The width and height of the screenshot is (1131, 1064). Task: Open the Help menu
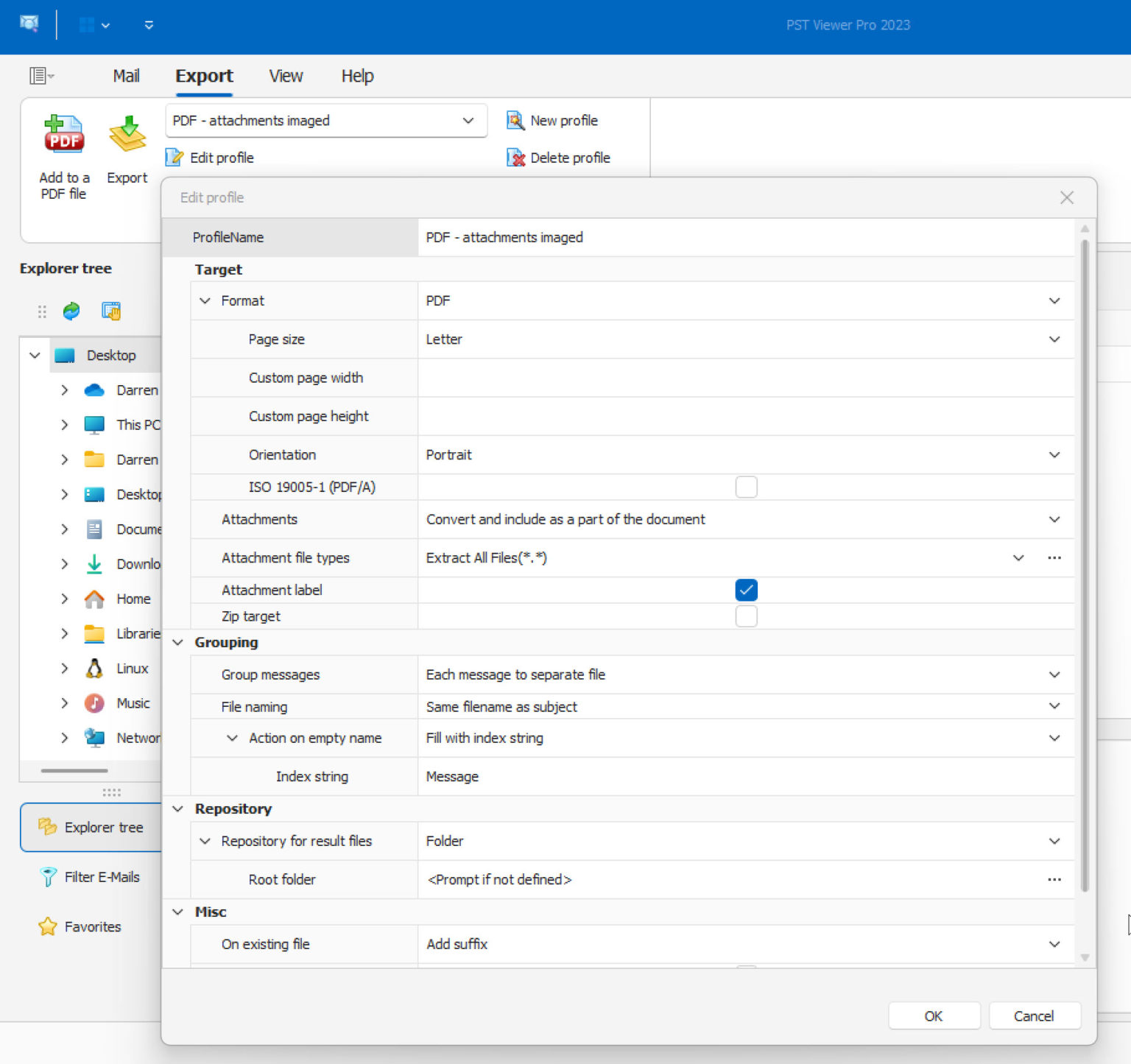point(357,76)
